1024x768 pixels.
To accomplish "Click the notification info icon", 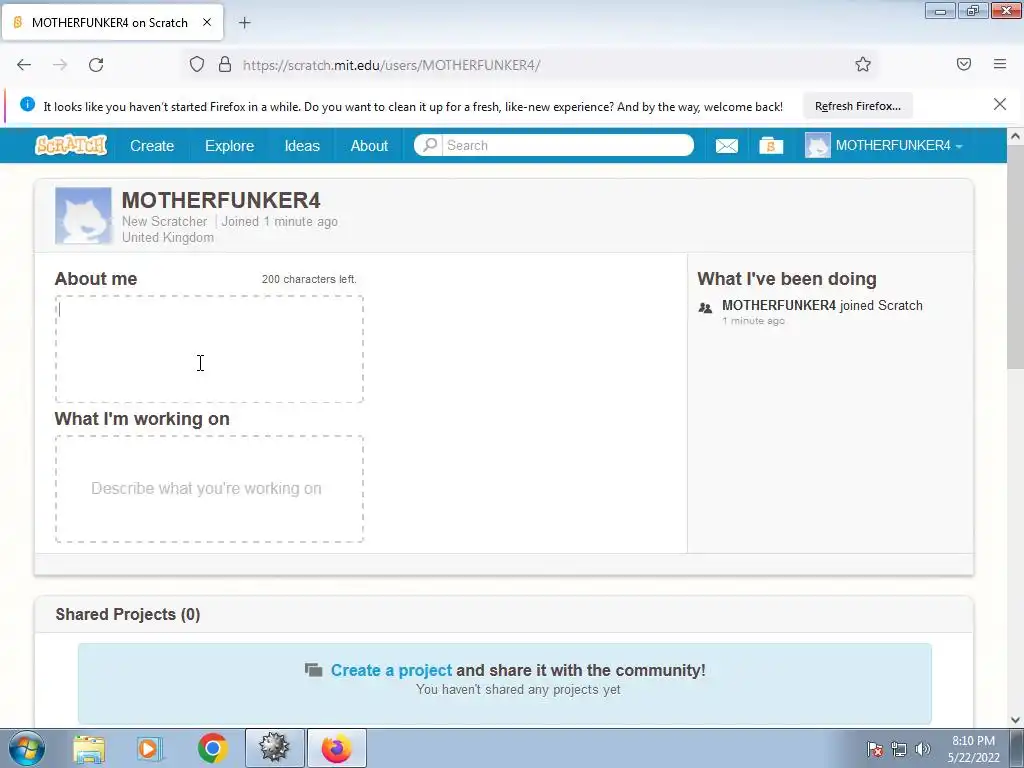I will [27, 104].
